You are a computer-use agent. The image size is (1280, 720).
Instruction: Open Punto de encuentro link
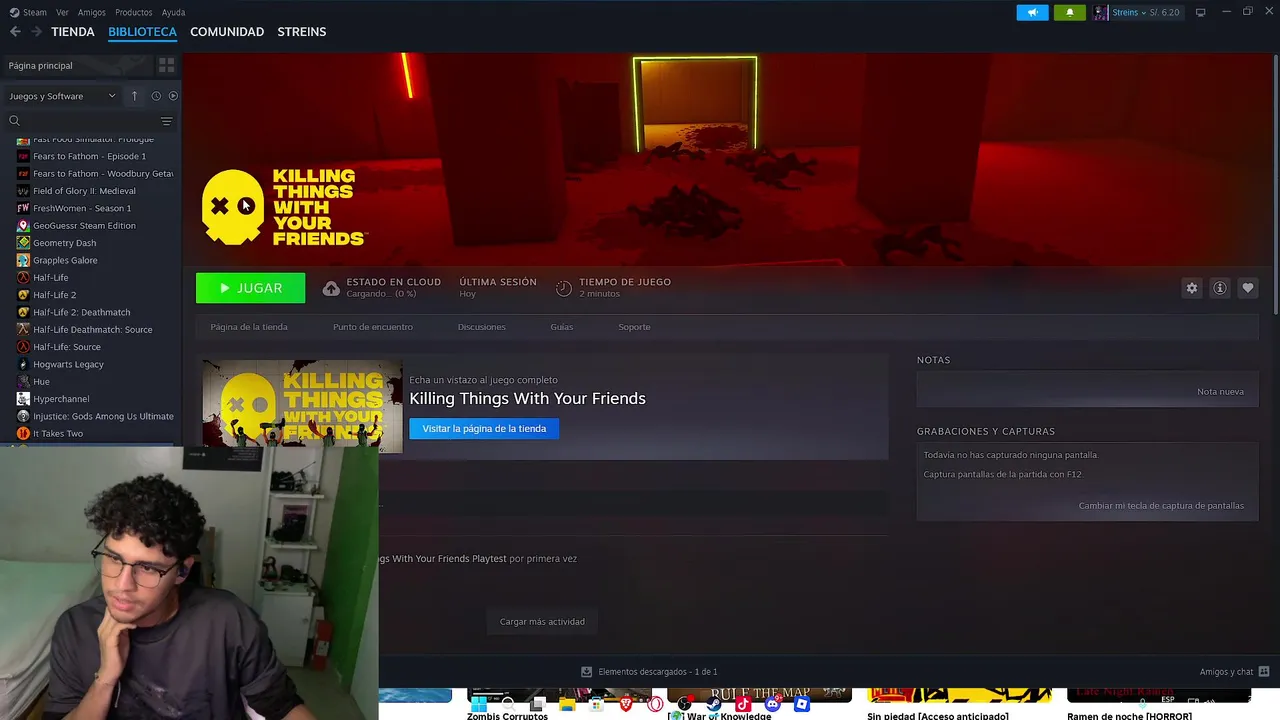coord(373,327)
